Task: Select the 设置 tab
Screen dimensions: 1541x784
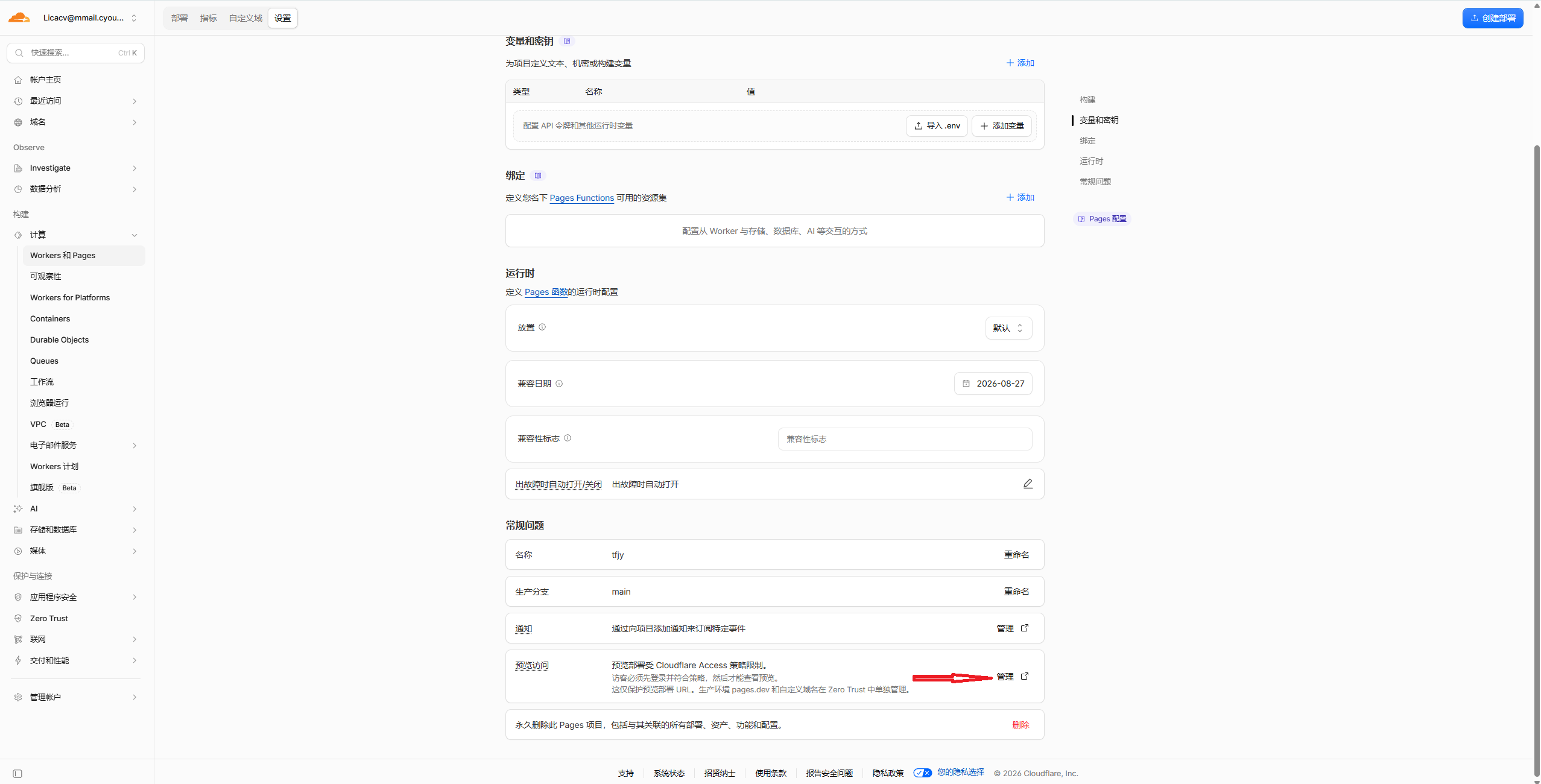Action: pos(282,18)
